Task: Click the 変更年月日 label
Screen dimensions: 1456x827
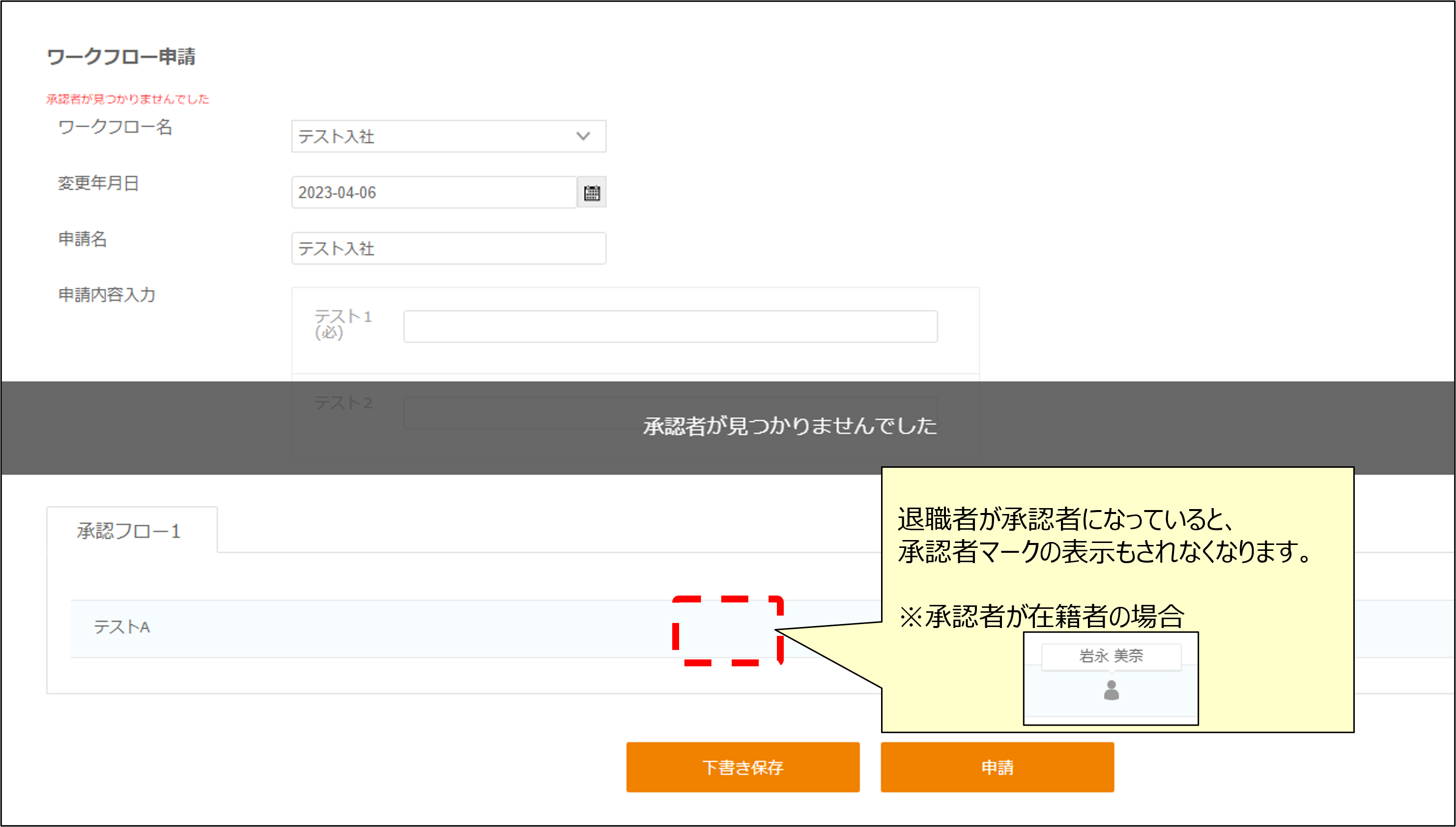Action: [99, 183]
